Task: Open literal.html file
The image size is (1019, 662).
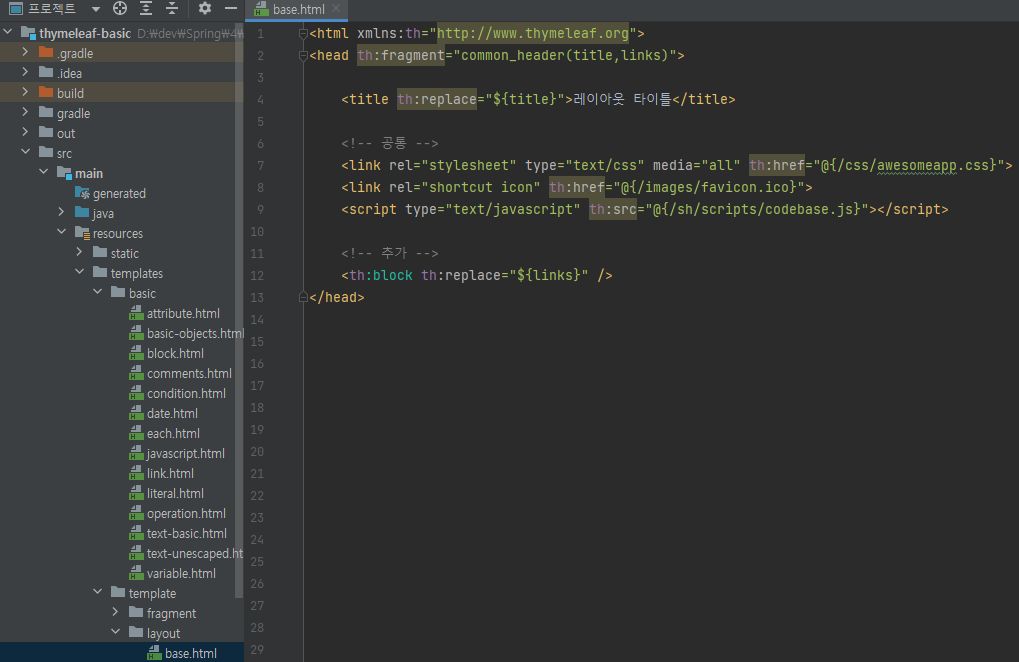Action: pos(175,494)
